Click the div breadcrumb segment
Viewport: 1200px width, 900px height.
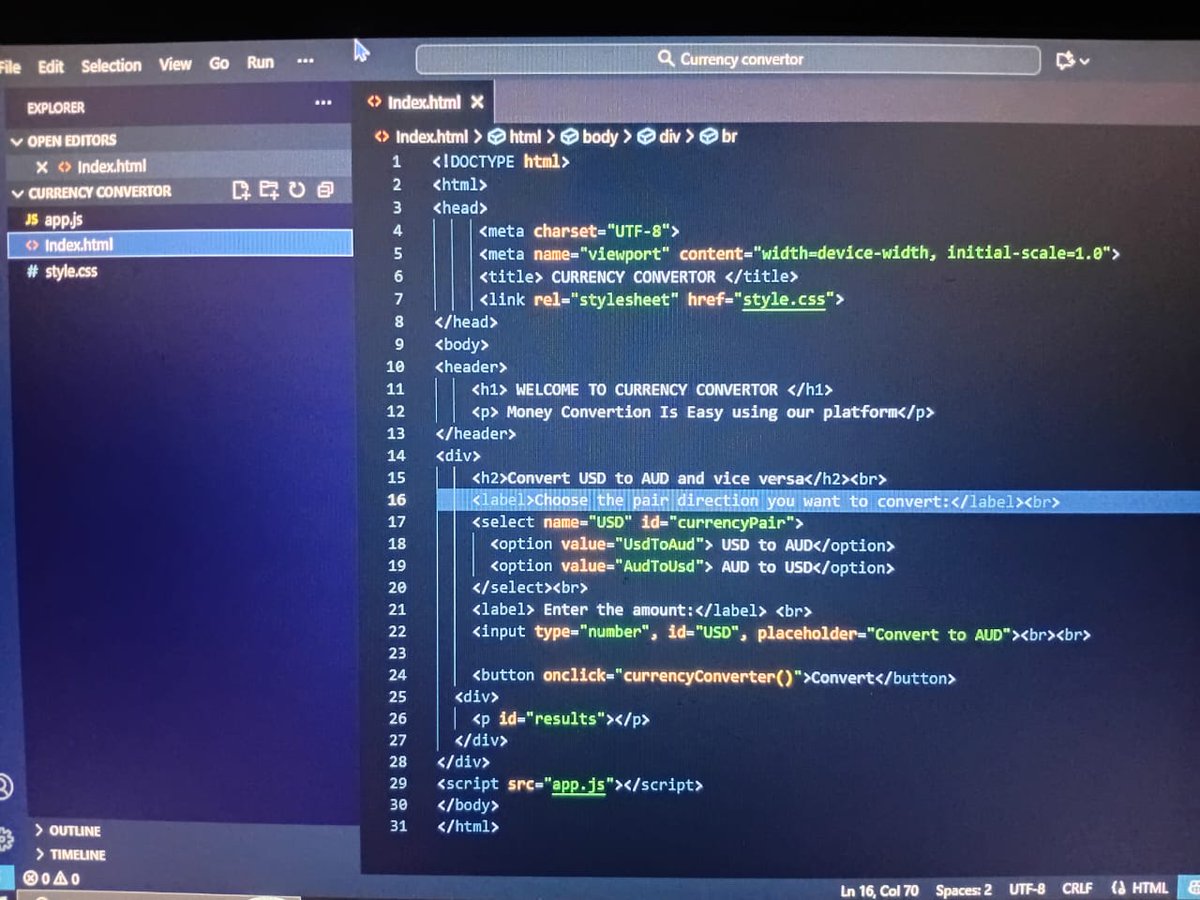[x=669, y=136]
